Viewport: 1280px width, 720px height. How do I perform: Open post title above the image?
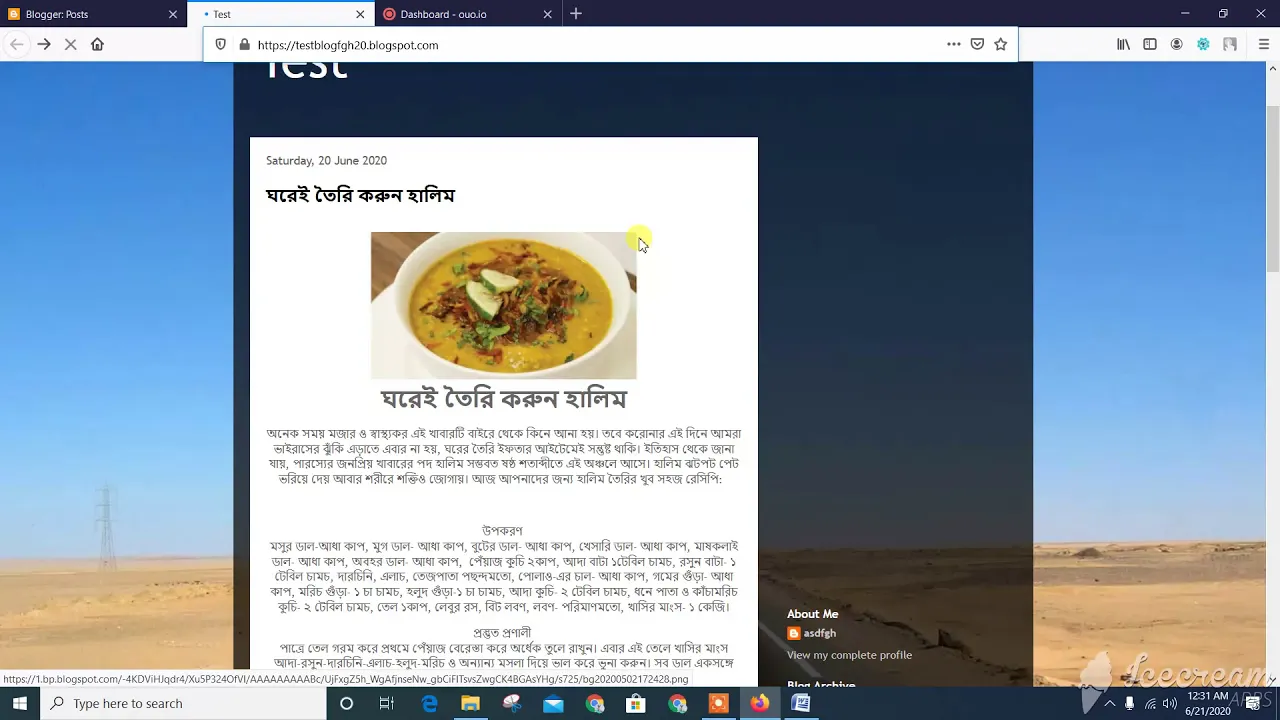coord(360,195)
